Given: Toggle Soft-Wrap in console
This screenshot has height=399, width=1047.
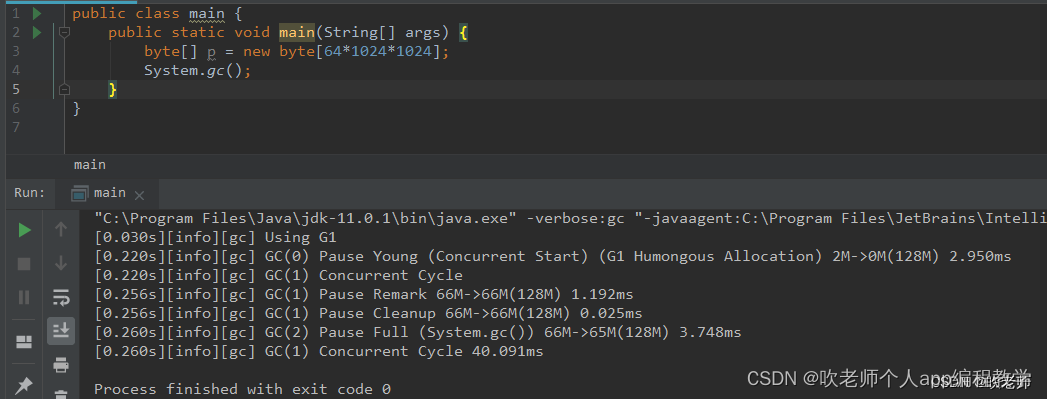Looking at the screenshot, I should [61, 297].
